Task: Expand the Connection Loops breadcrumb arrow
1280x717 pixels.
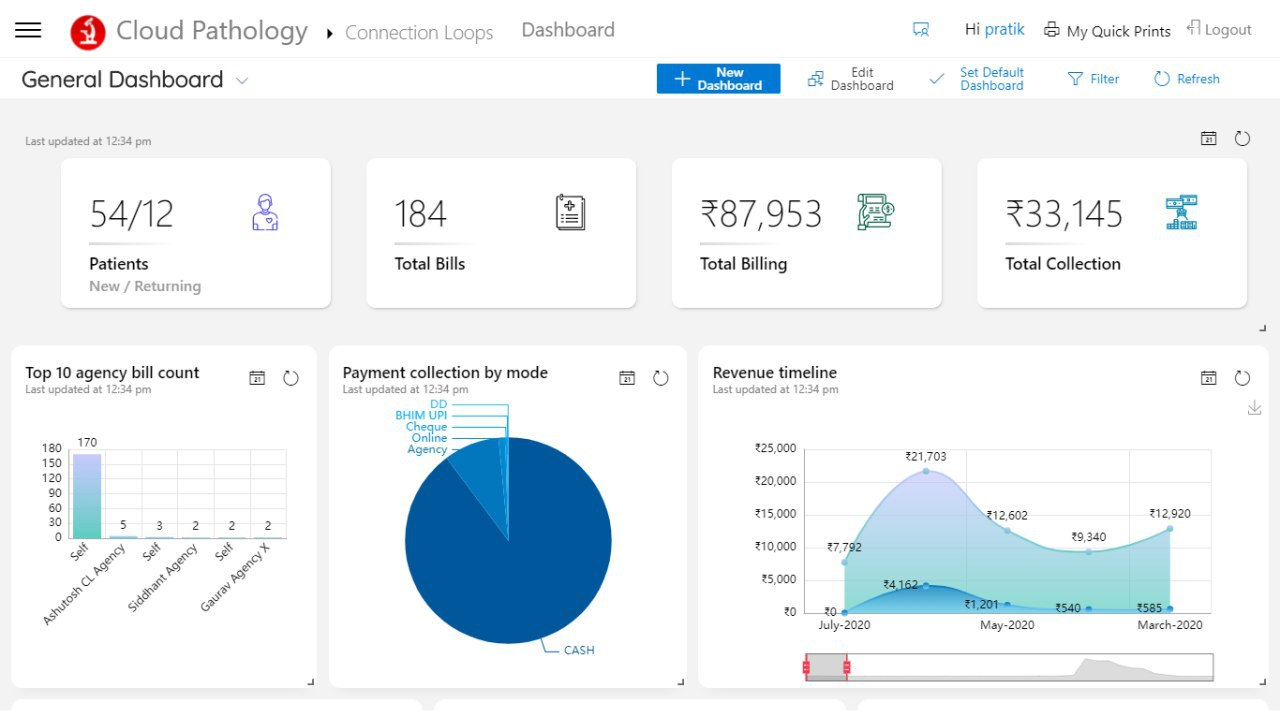Action: [330, 33]
